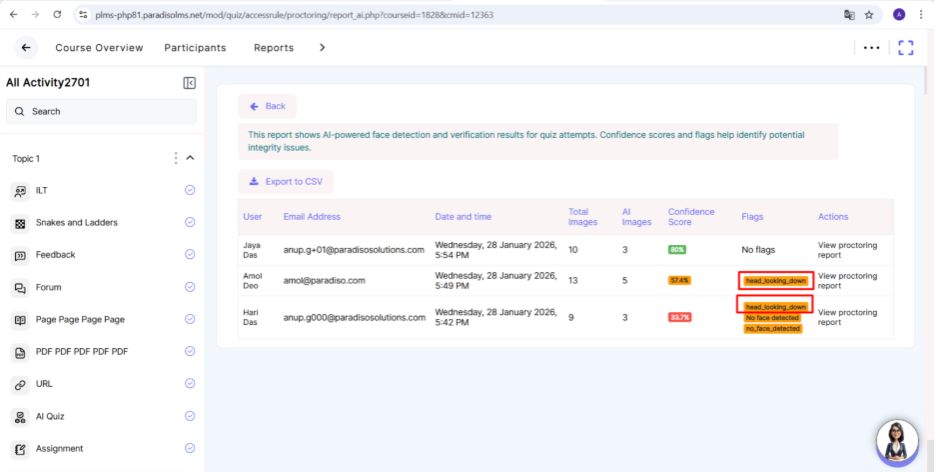
Task: Switch to the Participants tab
Action: (195, 47)
